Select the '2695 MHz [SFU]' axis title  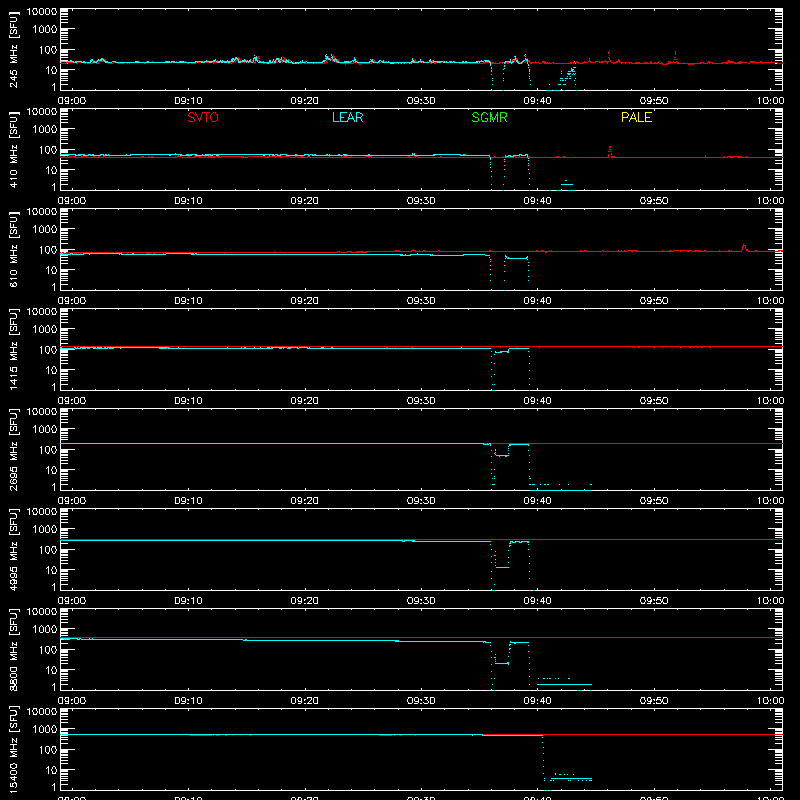[x=14, y=449]
